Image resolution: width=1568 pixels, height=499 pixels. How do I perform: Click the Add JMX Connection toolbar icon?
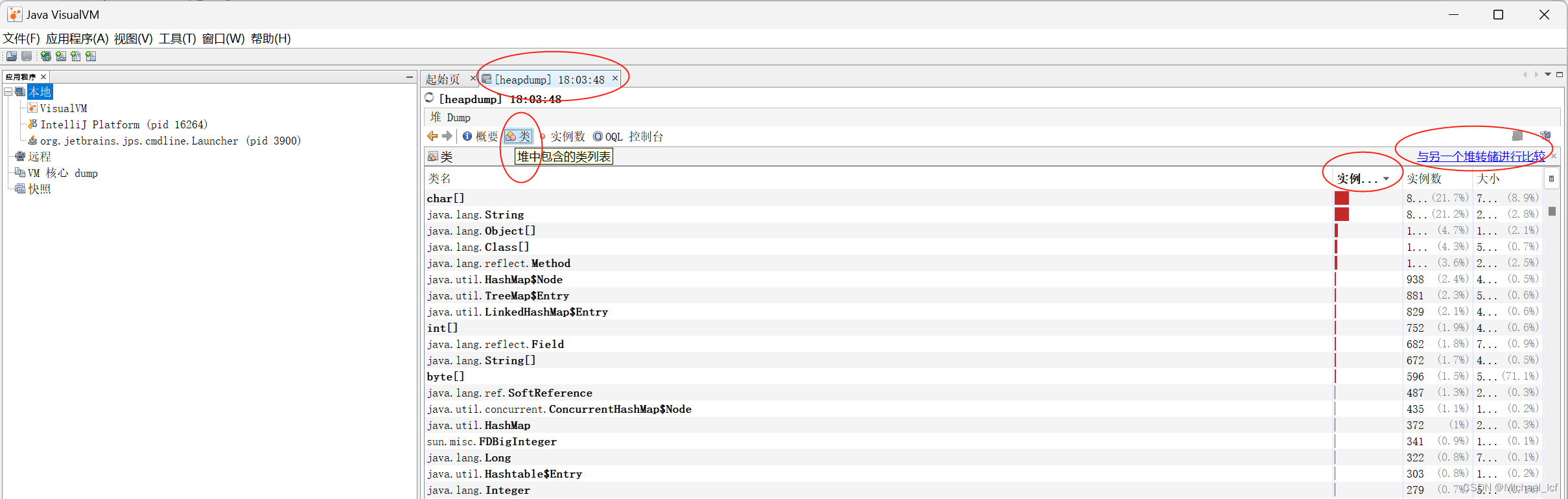61,56
